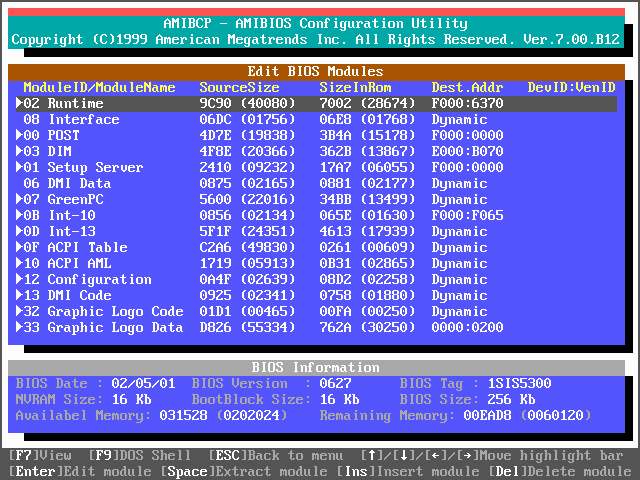Click the BootBlock Size 16 Kb value
Image resolution: width=640 pixels, height=480 pixels.
click(339, 400)
